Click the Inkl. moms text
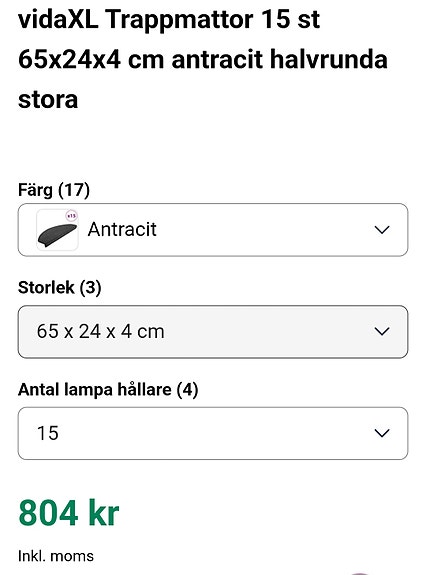426x575 pixels. pyautogui.click(x=56, y=556)
